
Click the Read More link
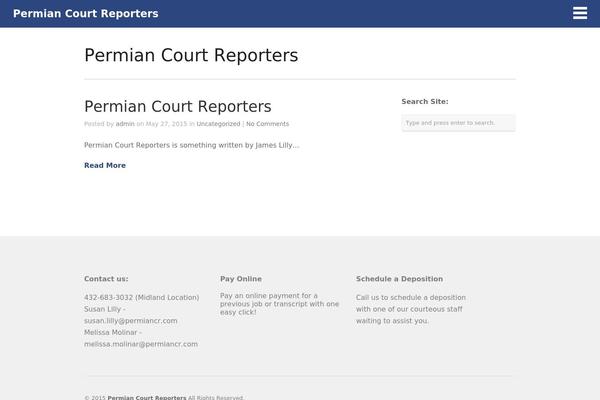[x=105, y=165]
